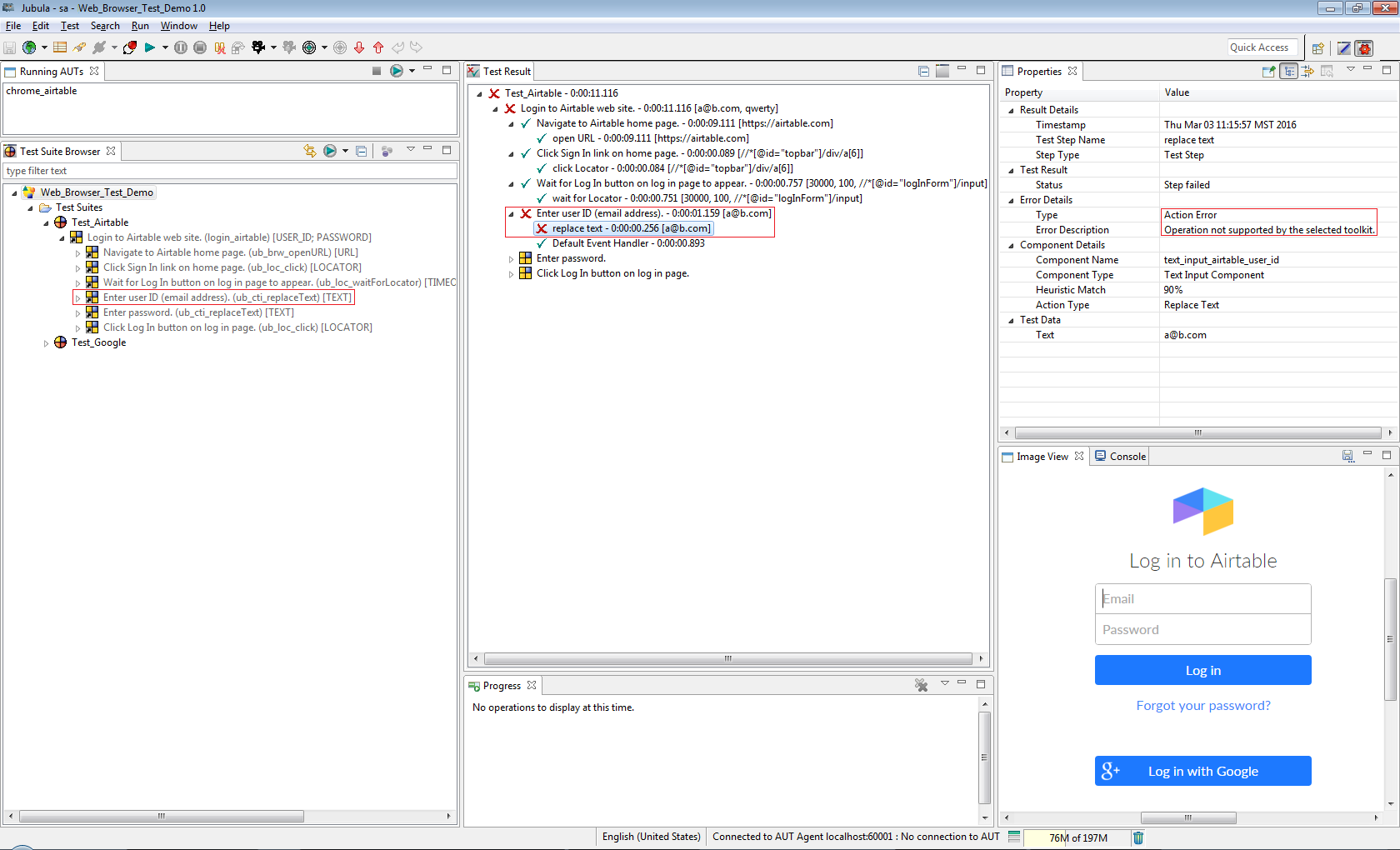Screen dimensions: 1400x850
Task: Expand Enter password node in Test Result
Action: [511, 258]
